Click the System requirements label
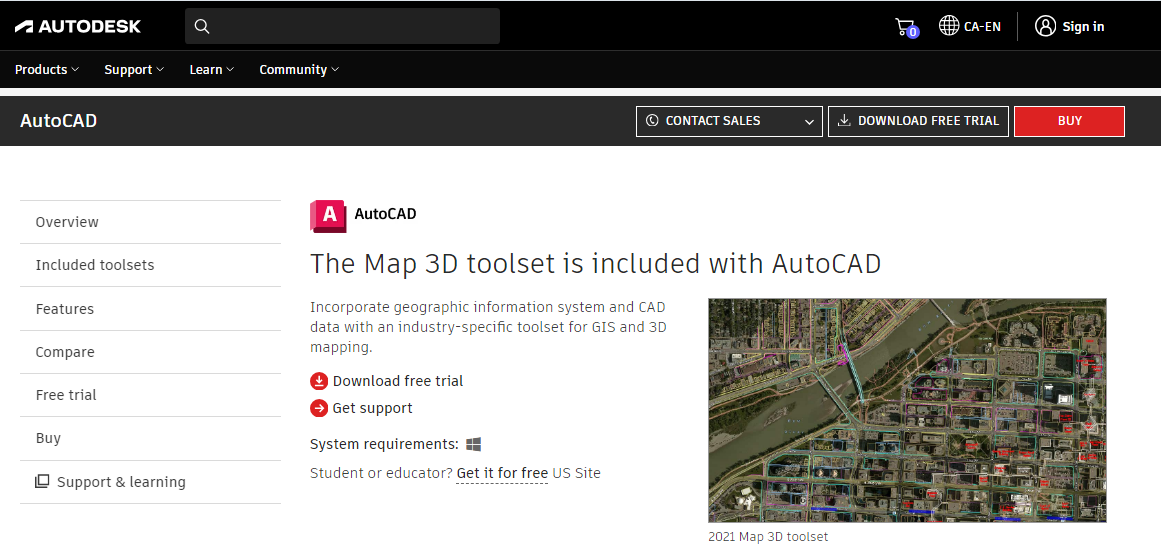 (384, 444)
